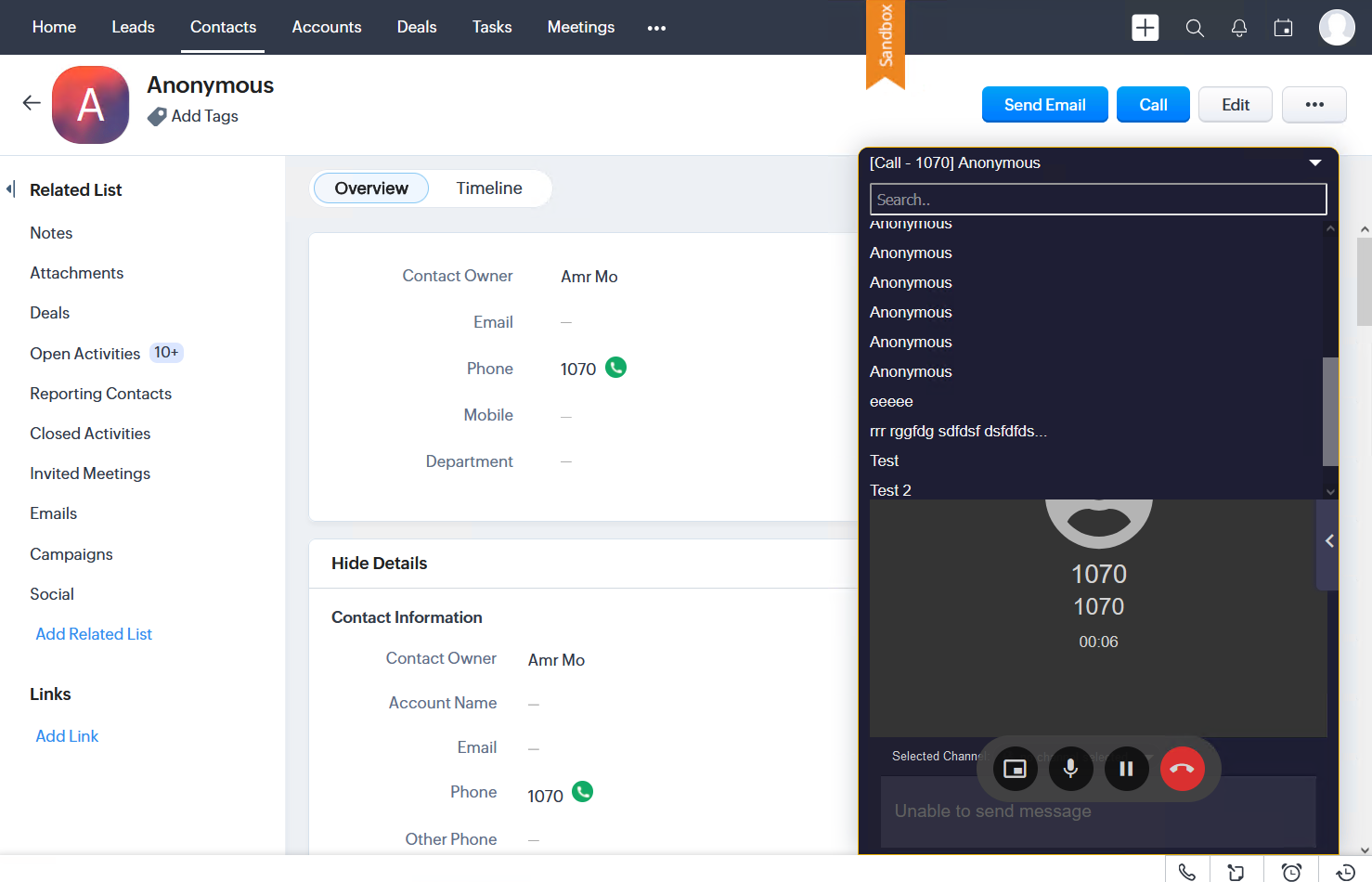This screenshot has height=882, width=1372.
Task: Click the Add Related List link
Action: [94, 634]
